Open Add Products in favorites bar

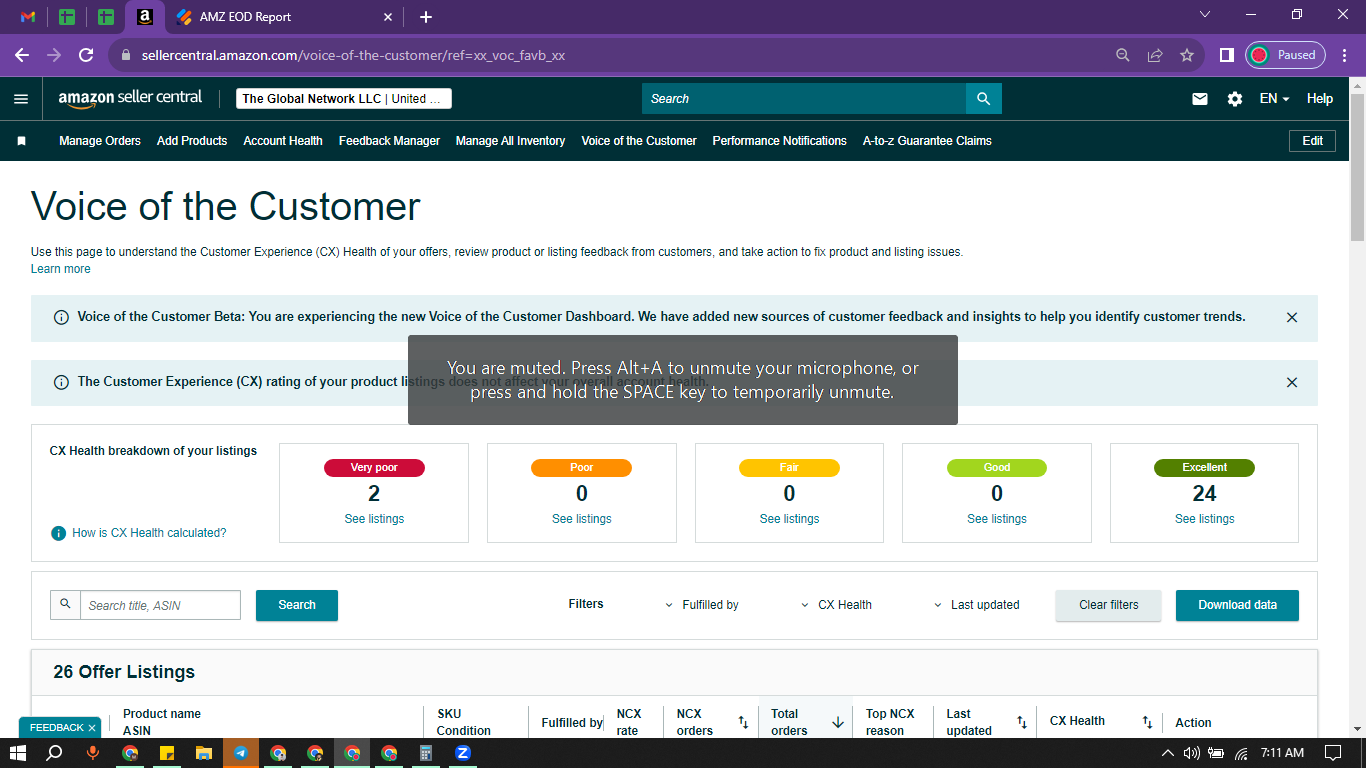pyautogui.click(x=192, y=141)
